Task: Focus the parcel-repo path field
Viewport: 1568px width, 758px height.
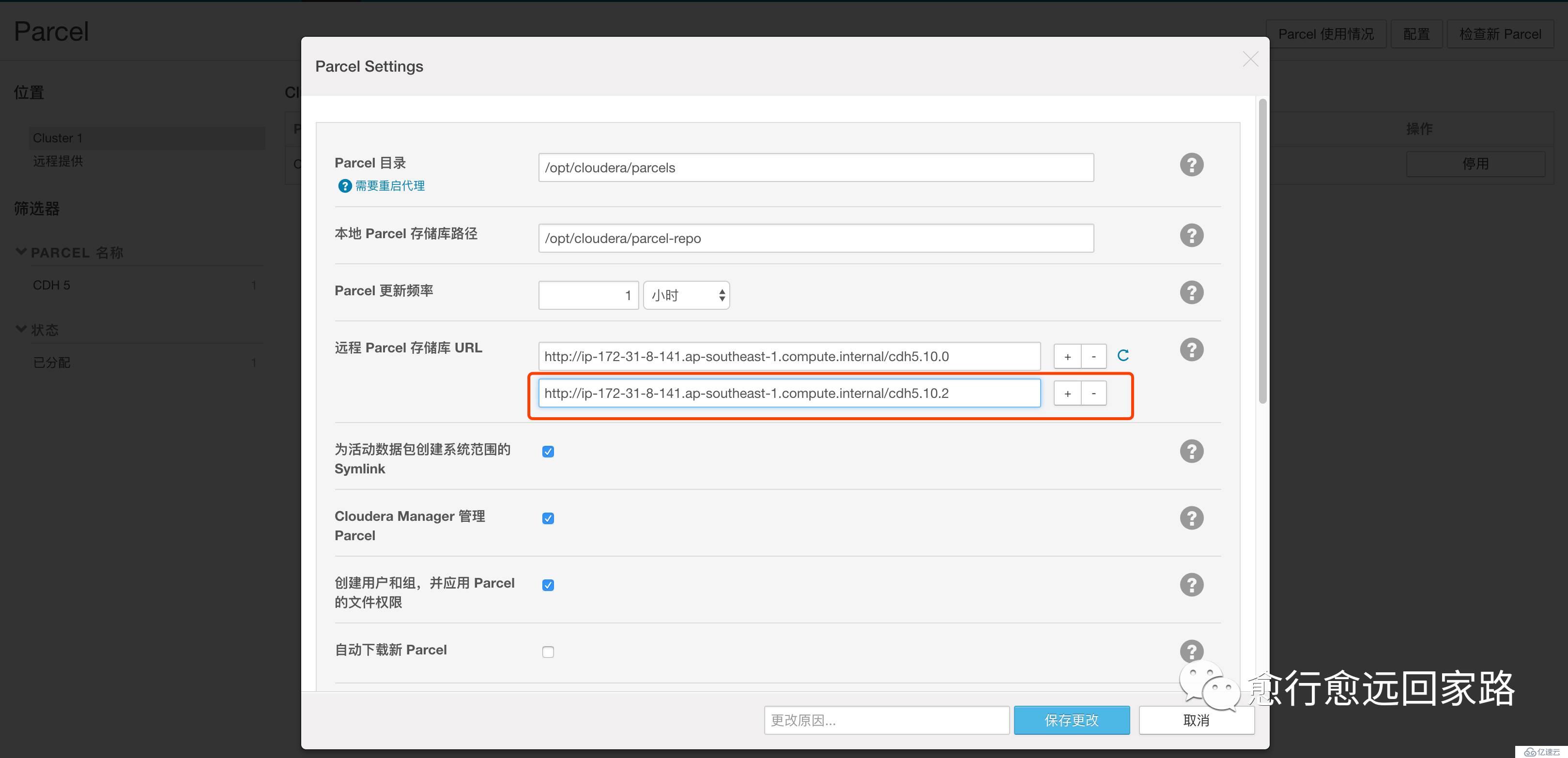Action: 815,238
